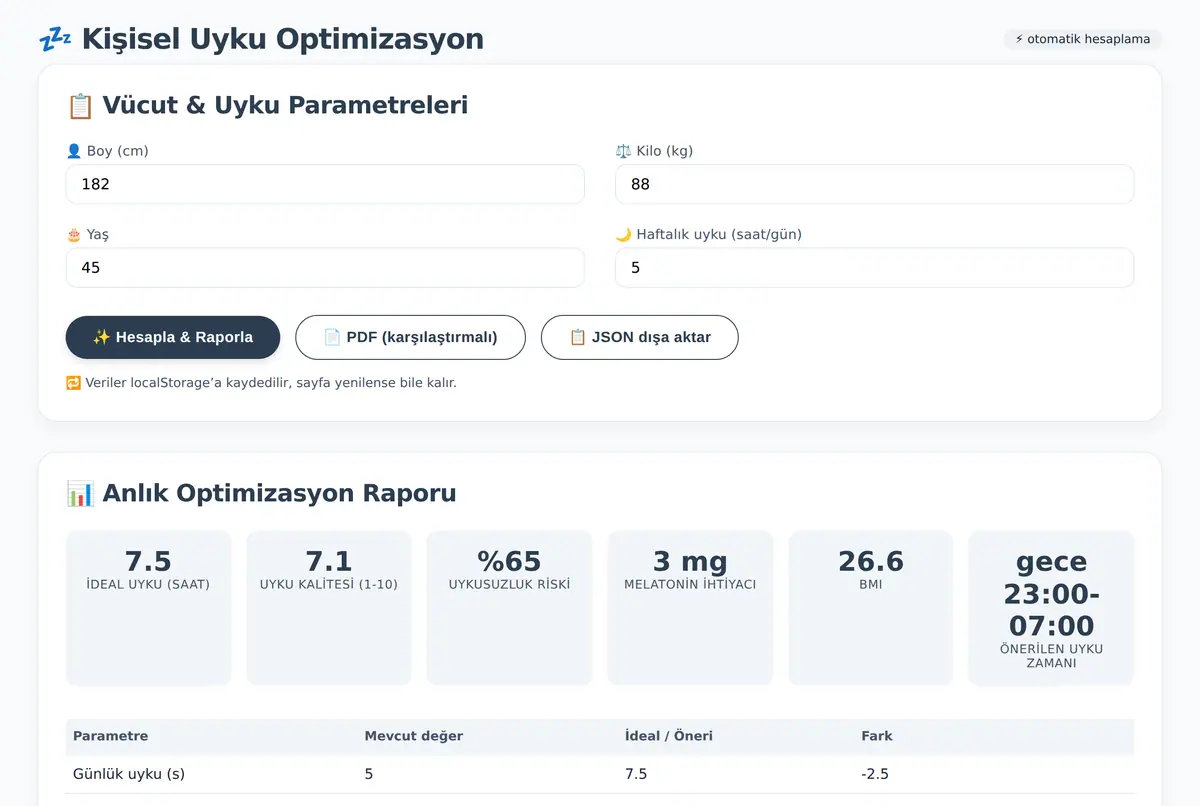The image size is (1200, 806).
Task: Click the birthday cake icon next to Yaş
Action: click(x=73, y=234)
